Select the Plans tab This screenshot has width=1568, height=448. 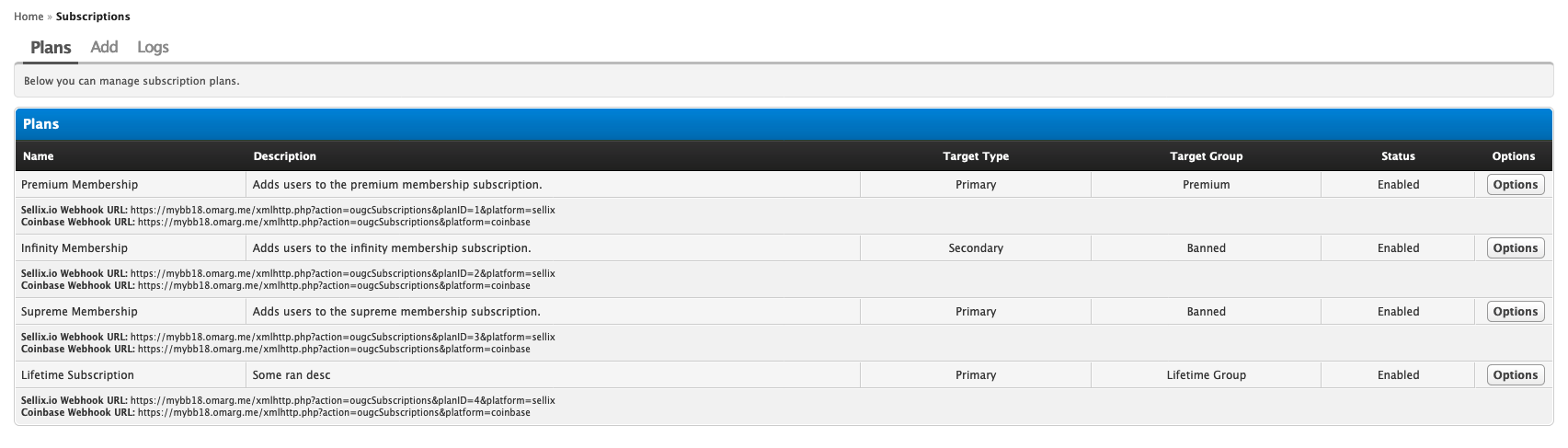[x=51, y=47]
